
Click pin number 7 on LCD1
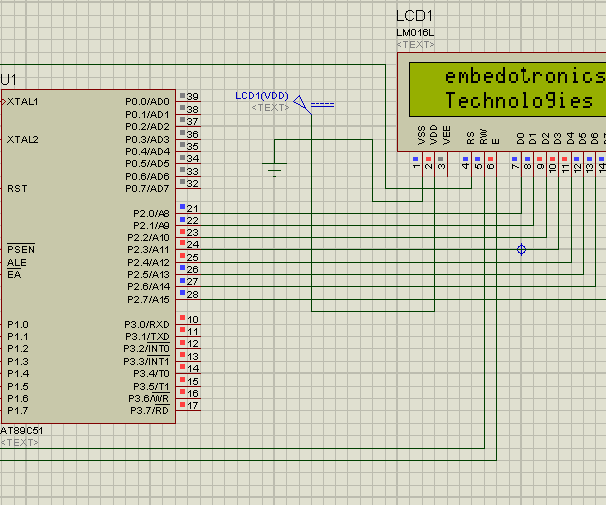[x=515, y=165]
